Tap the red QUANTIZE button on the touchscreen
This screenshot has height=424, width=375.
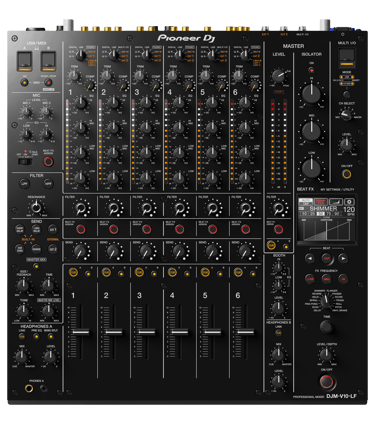pyautogui.click(x=321, y=202)
